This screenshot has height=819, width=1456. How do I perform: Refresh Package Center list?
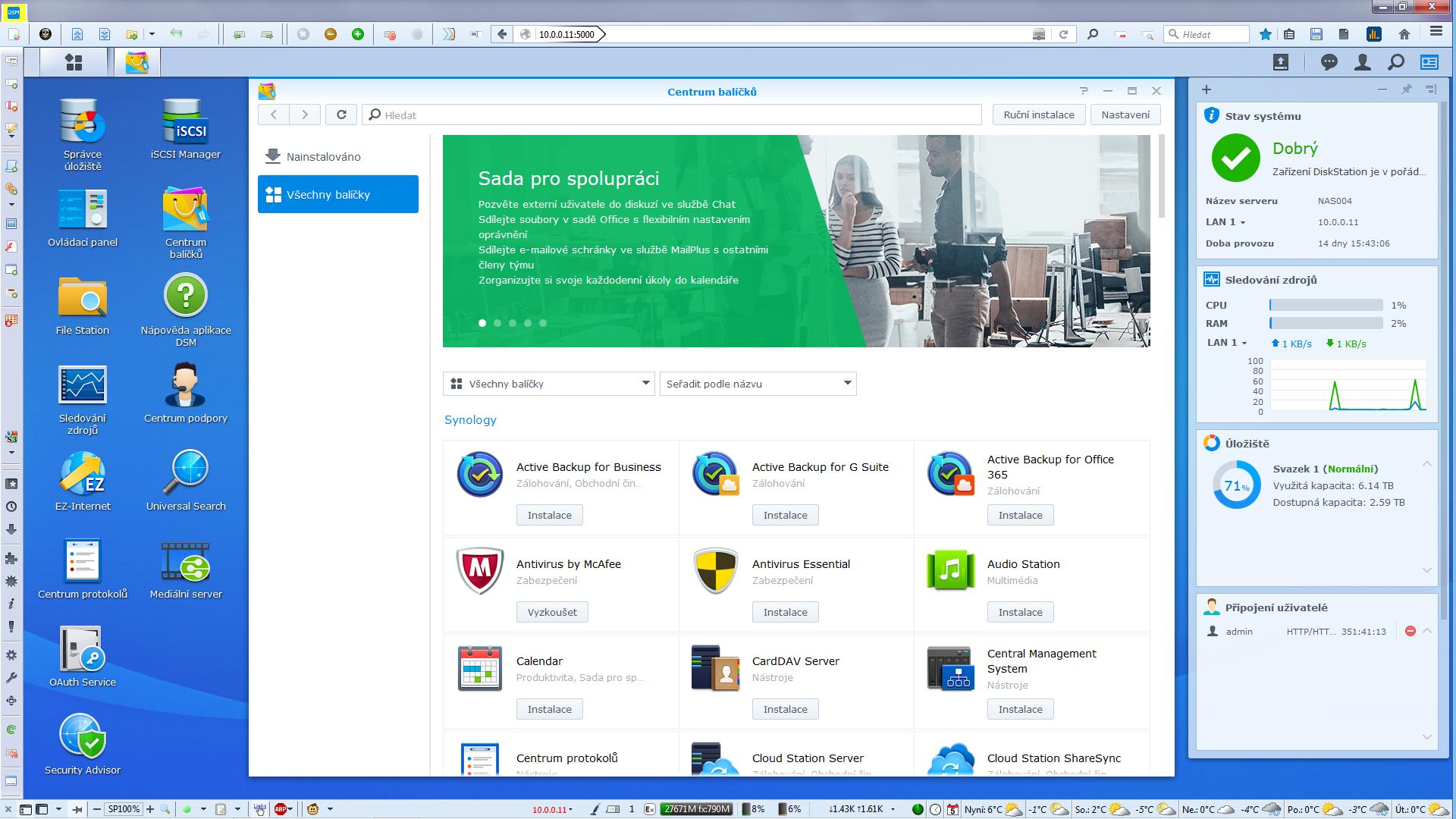point(341,115)
